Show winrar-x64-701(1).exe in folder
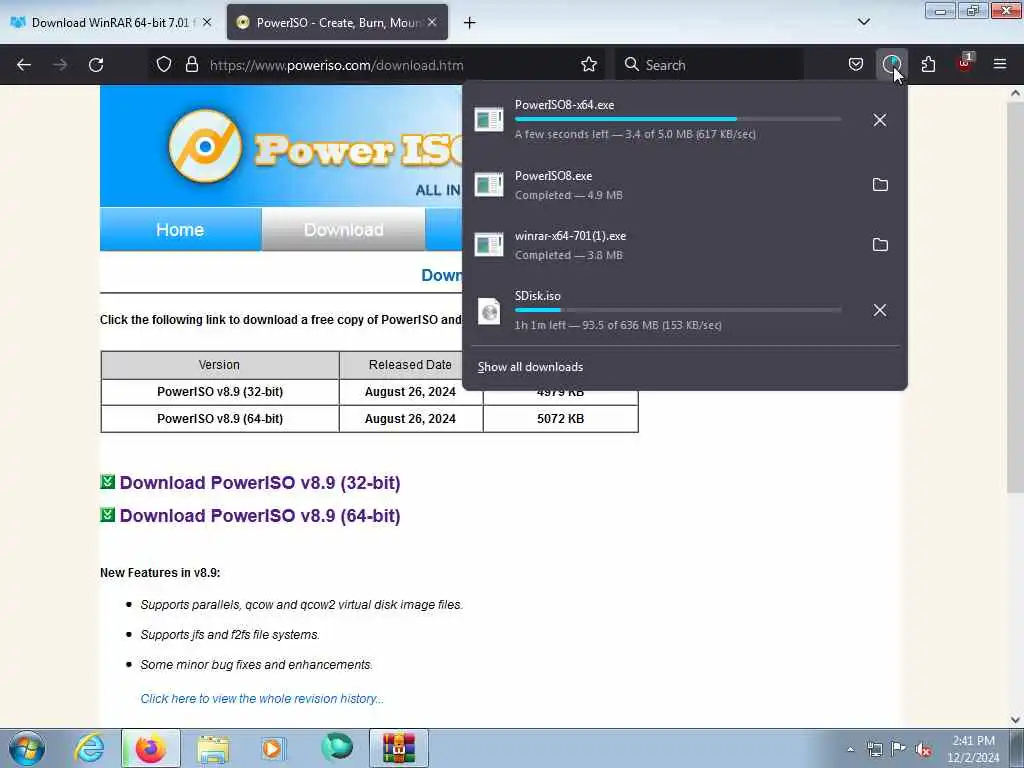 coord(880,245)
